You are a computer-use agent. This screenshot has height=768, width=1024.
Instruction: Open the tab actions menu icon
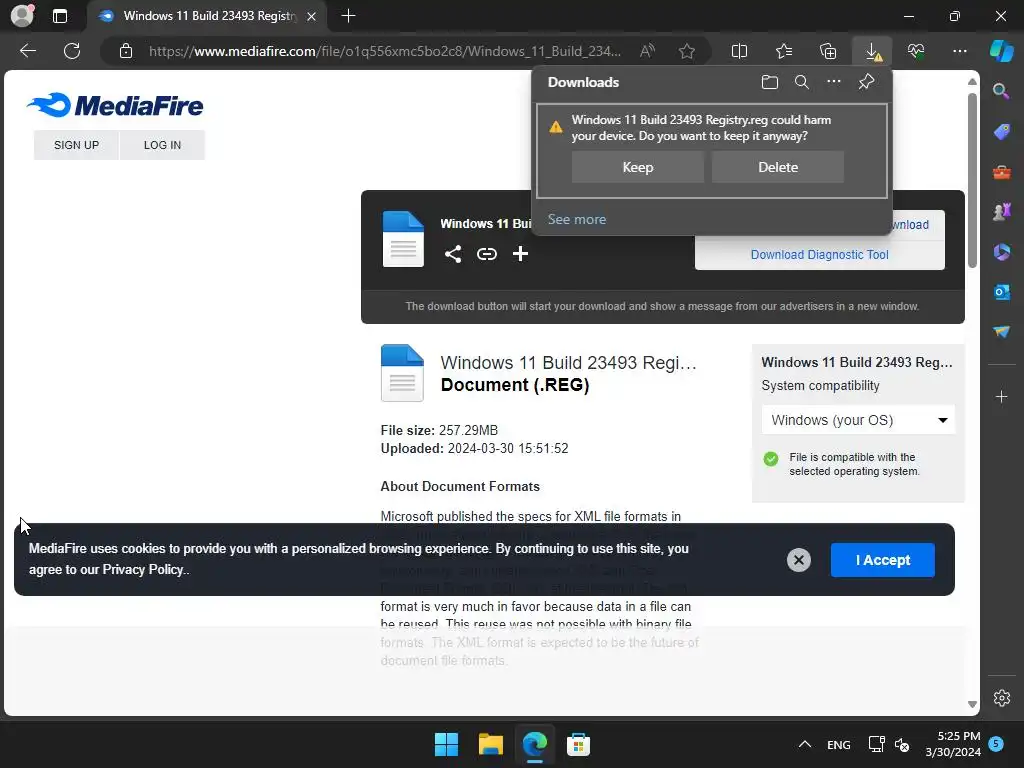pyautogui.click(x=60, y=16)
